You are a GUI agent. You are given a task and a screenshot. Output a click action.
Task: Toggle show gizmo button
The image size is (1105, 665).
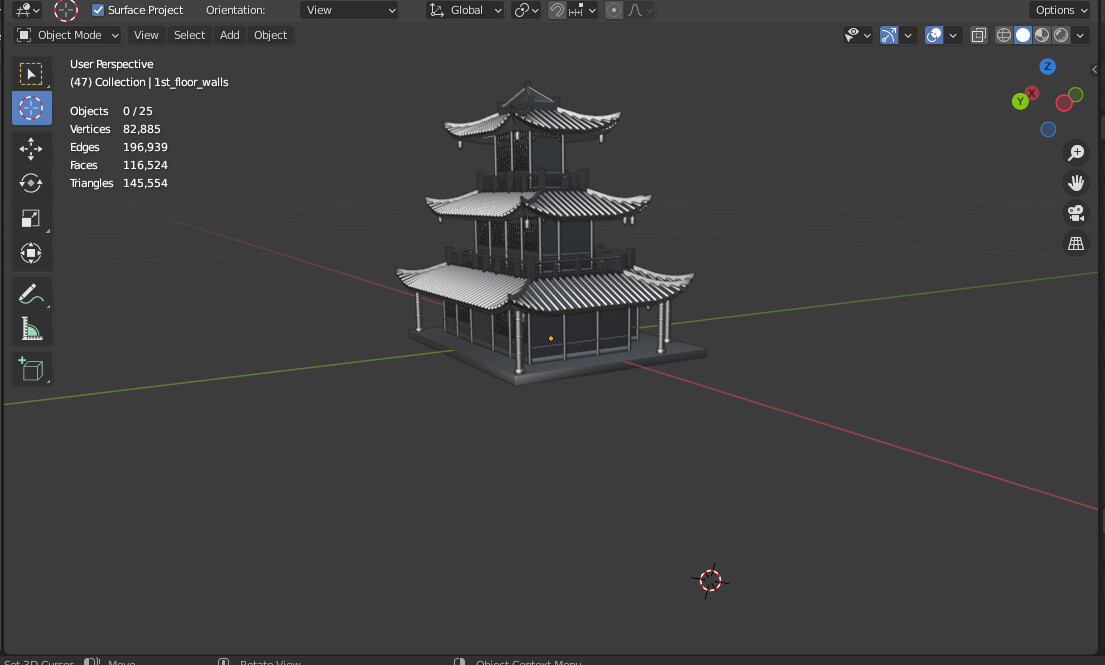[889, 35]
